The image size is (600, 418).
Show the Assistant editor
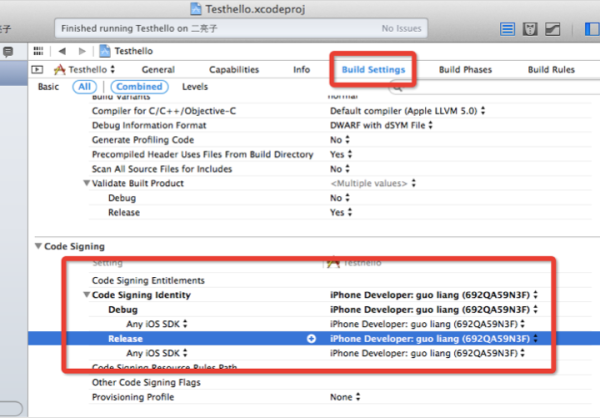[530, 29]
